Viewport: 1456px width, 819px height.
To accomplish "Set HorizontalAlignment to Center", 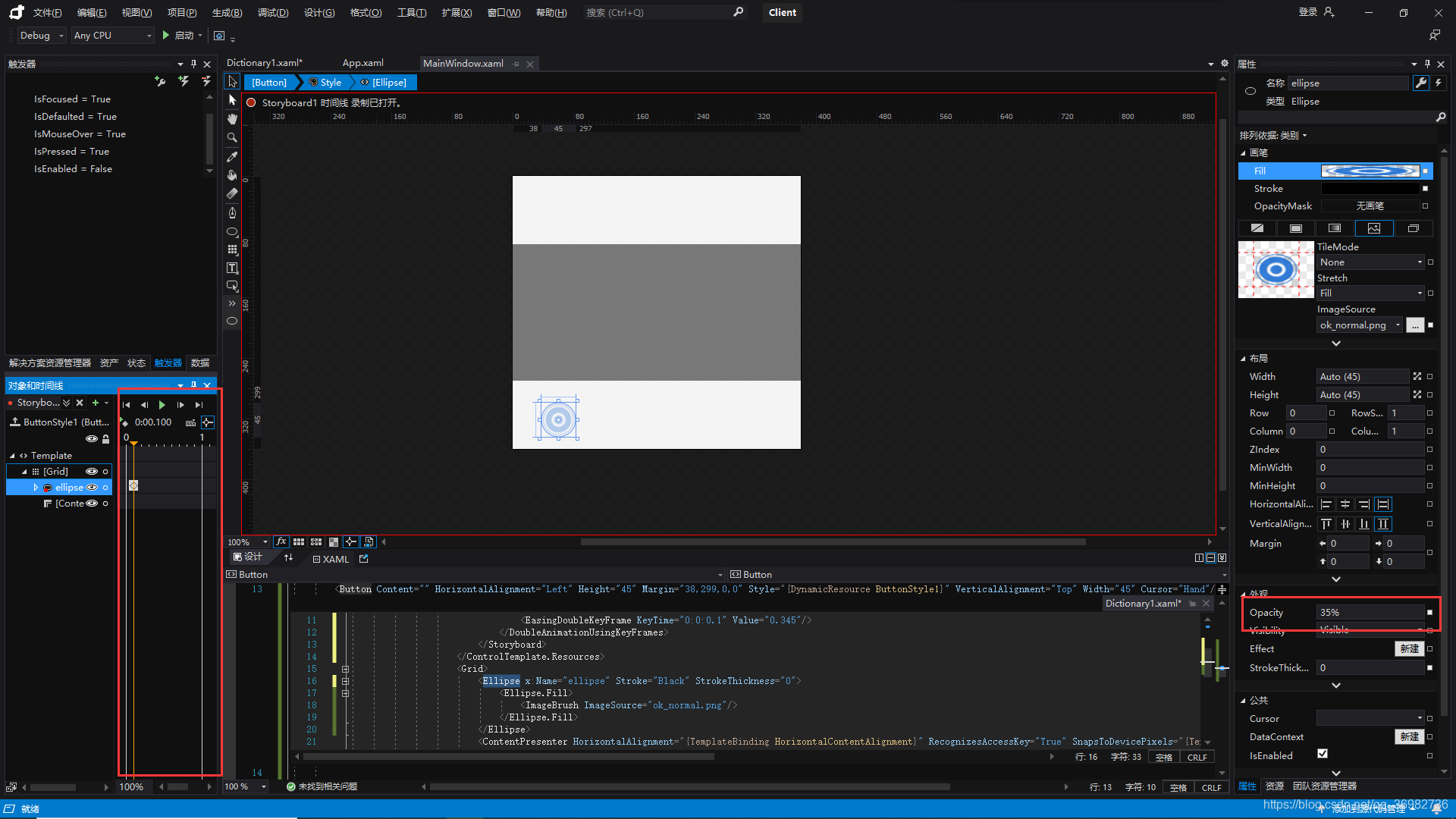I will click(x=1345, y=504).
